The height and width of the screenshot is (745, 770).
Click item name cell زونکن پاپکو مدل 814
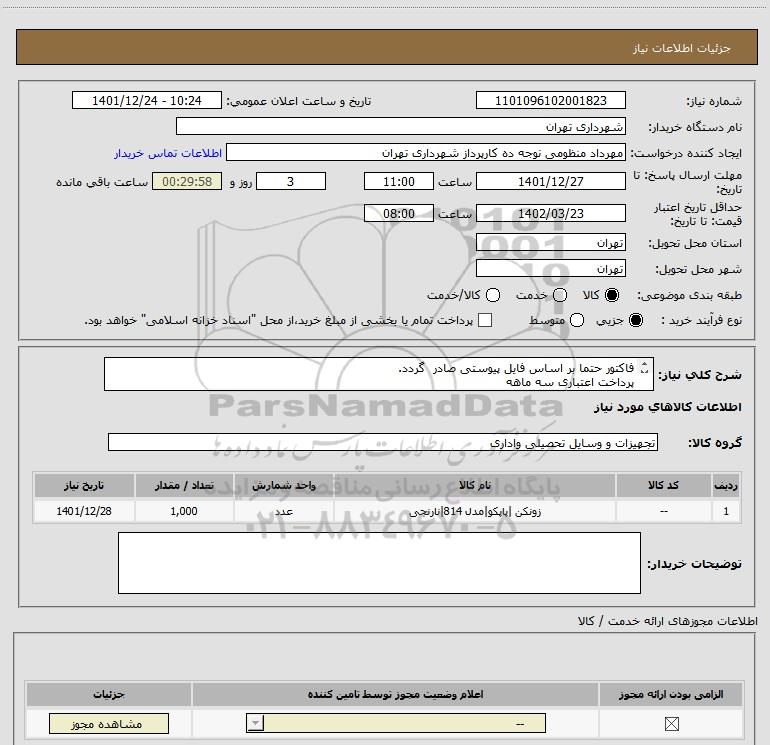(474, 511)
